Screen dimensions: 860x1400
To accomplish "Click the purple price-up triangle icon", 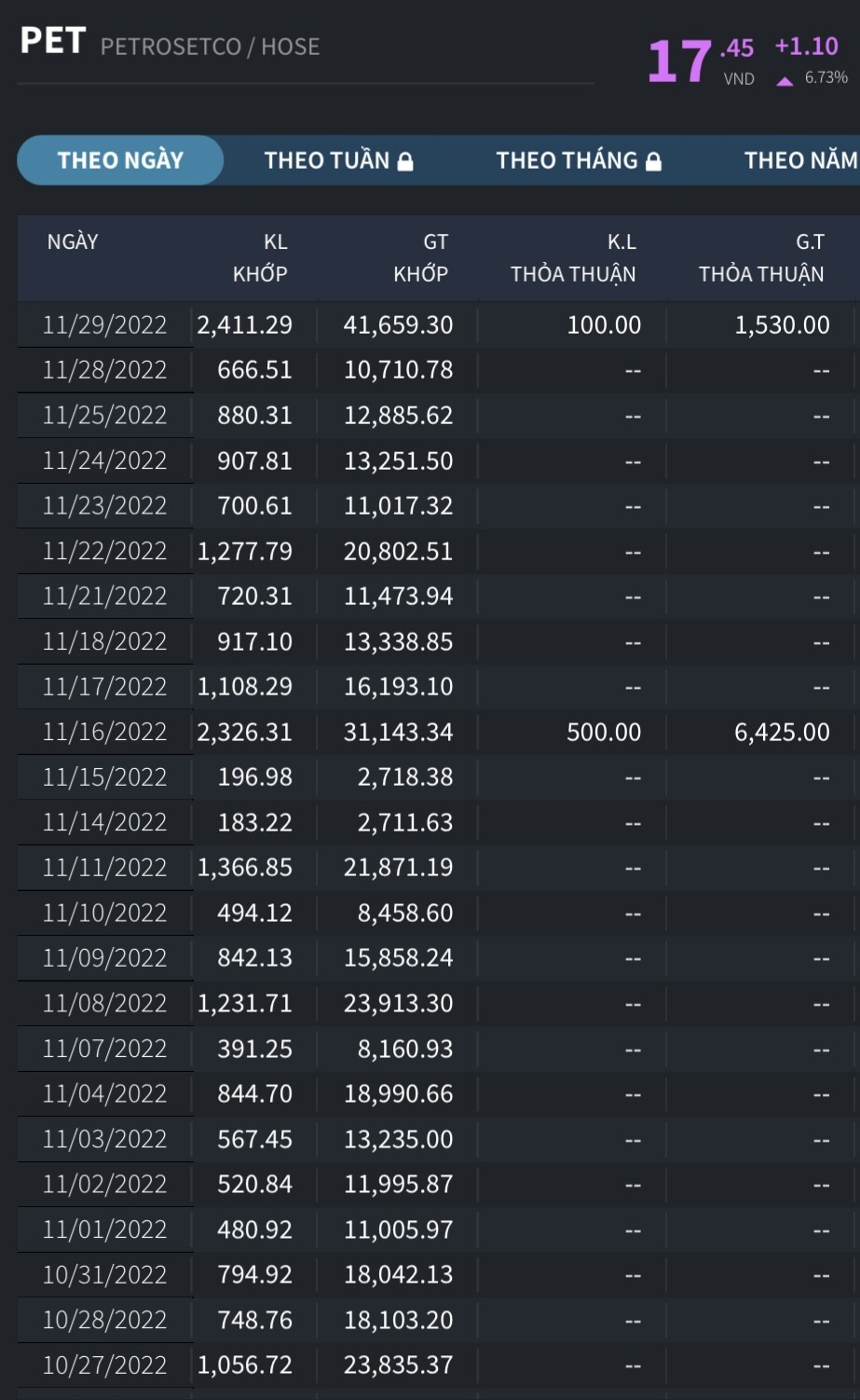I will click(x=785, y=81).
